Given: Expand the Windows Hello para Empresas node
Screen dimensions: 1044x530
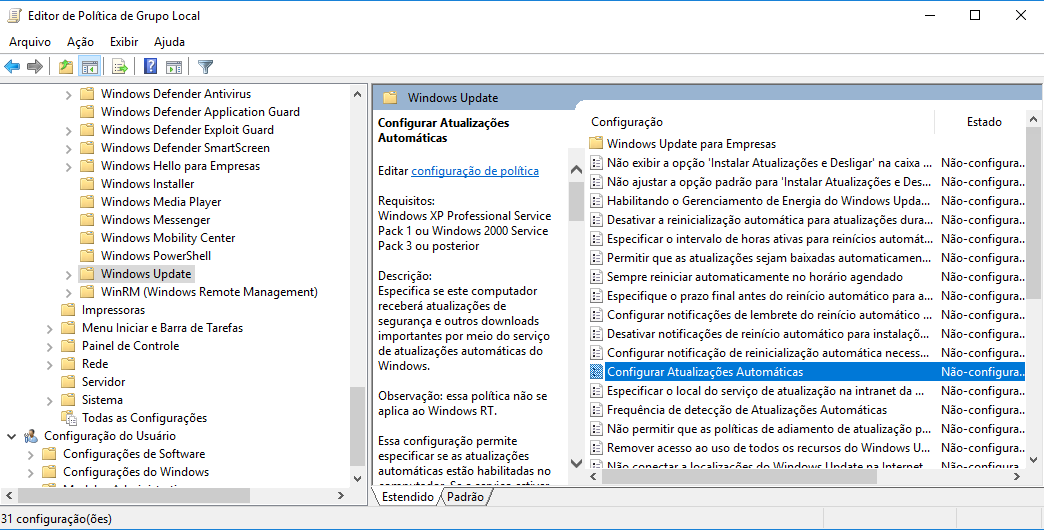Looking at the screenshot, I should (68, 166).
